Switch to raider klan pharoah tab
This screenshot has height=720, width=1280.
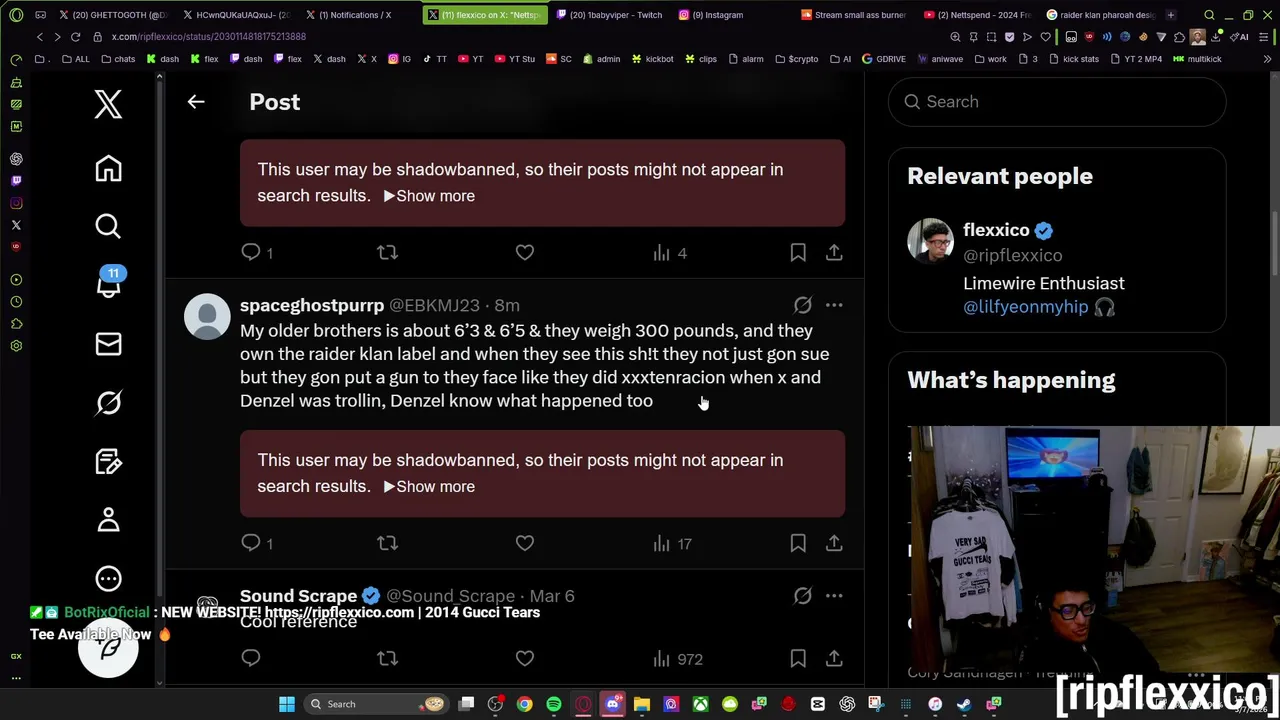[x=1099, y=15]
